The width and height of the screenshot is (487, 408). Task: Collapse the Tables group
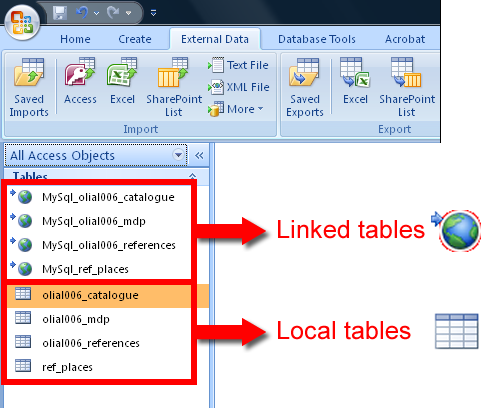coord(192,176)
